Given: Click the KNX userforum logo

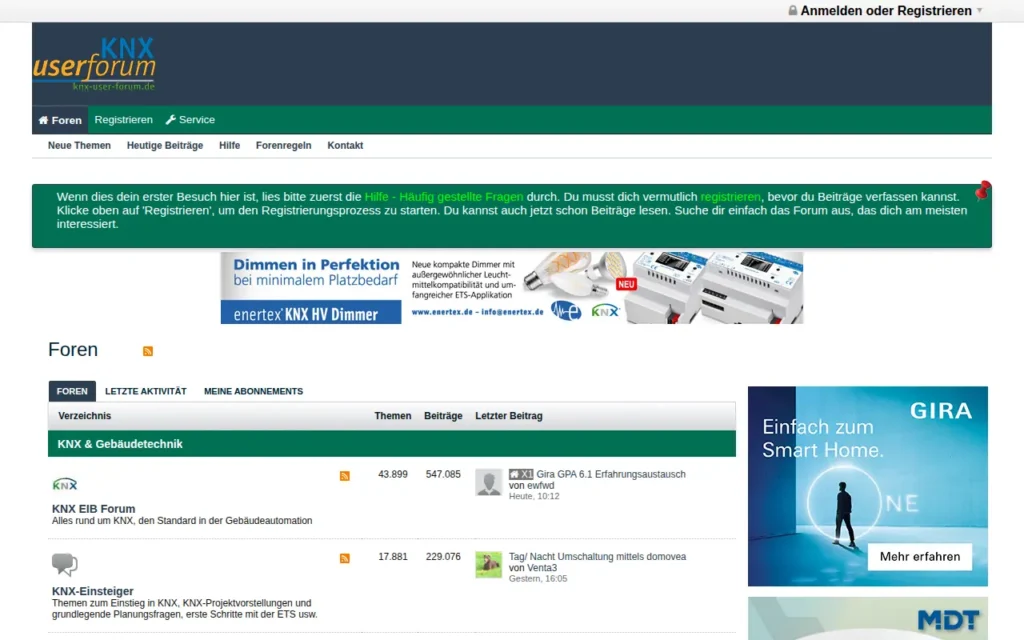Looking at the screenshot, I should [95, 63].
